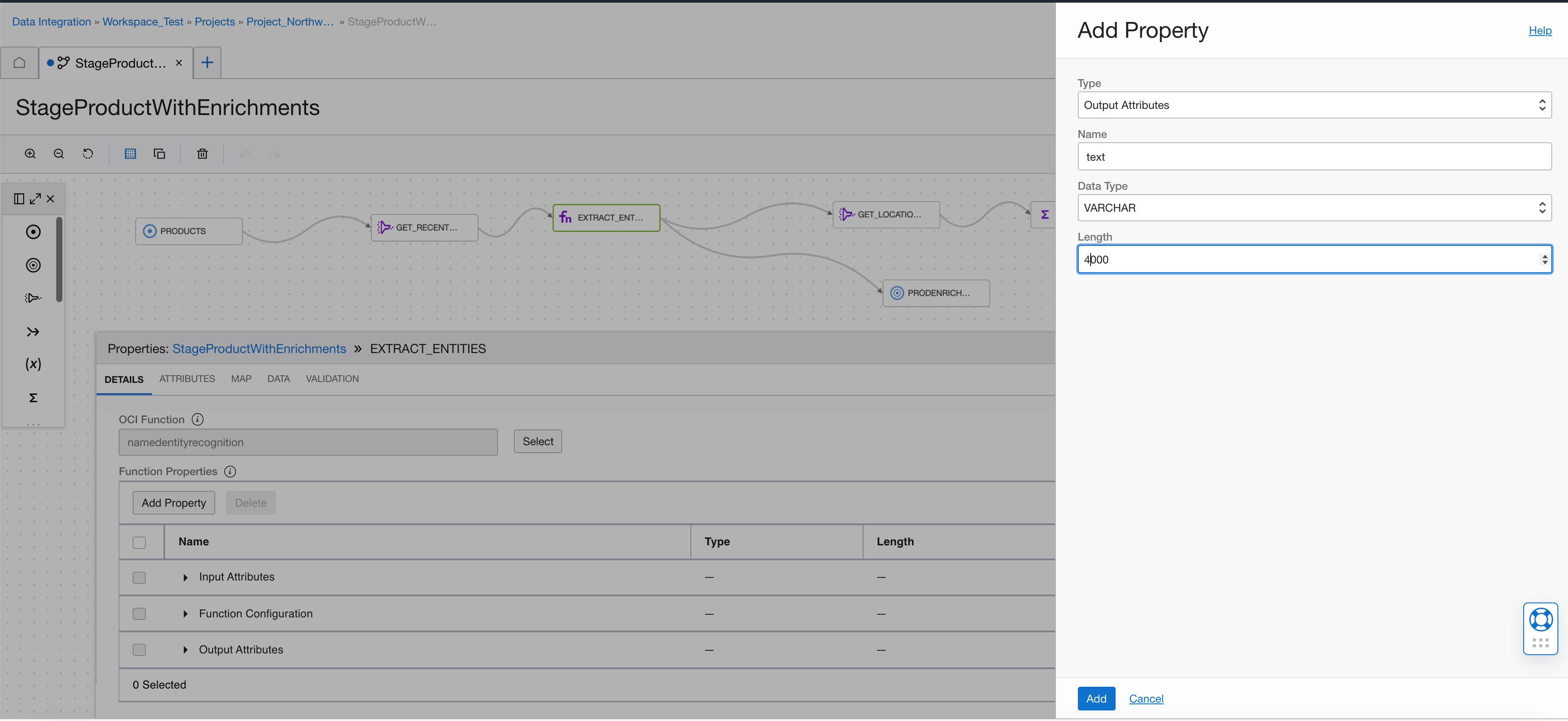The width and height of the screenshot is (1568, 721).
Task: Click the zoom in magnifier icon
Action: tap(30, 154)
